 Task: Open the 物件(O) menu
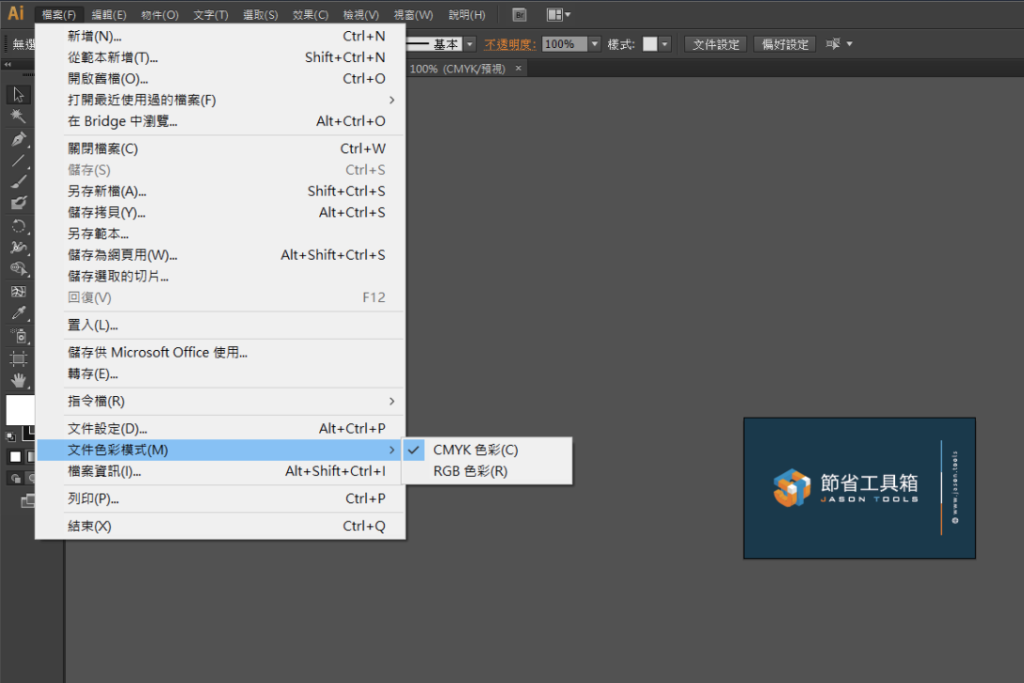(159, 14)
